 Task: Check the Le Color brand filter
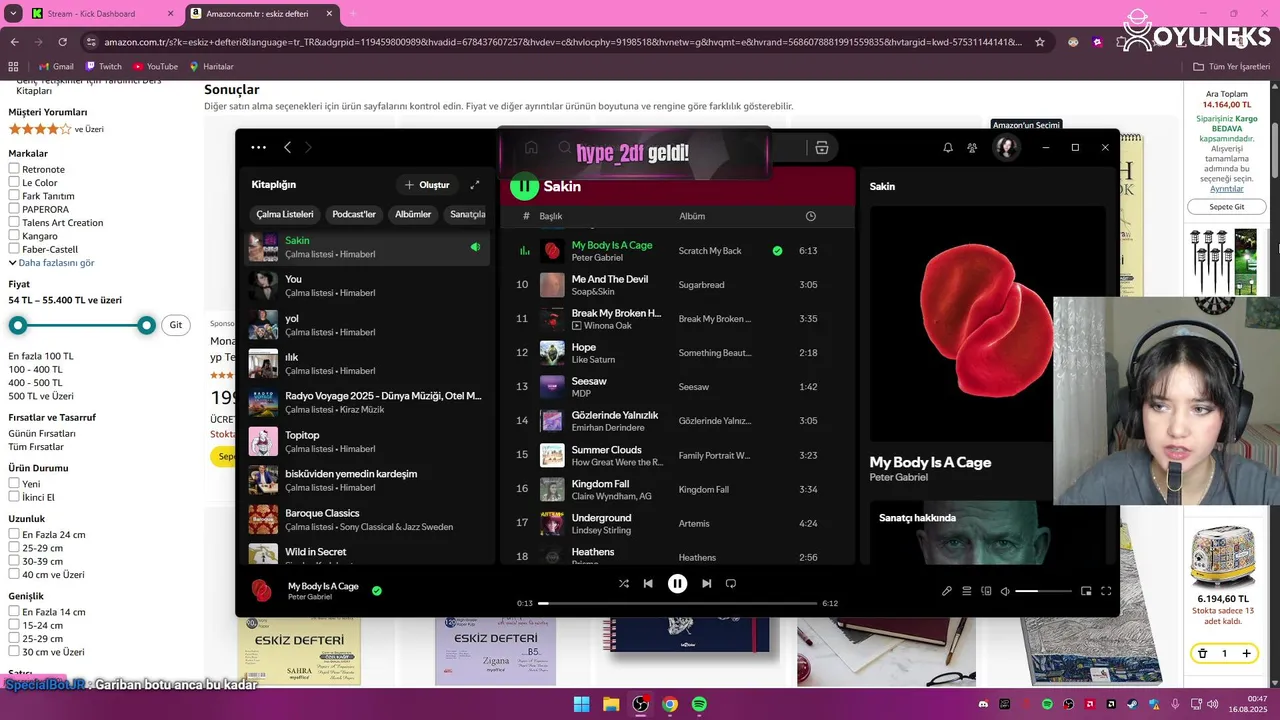14,182
